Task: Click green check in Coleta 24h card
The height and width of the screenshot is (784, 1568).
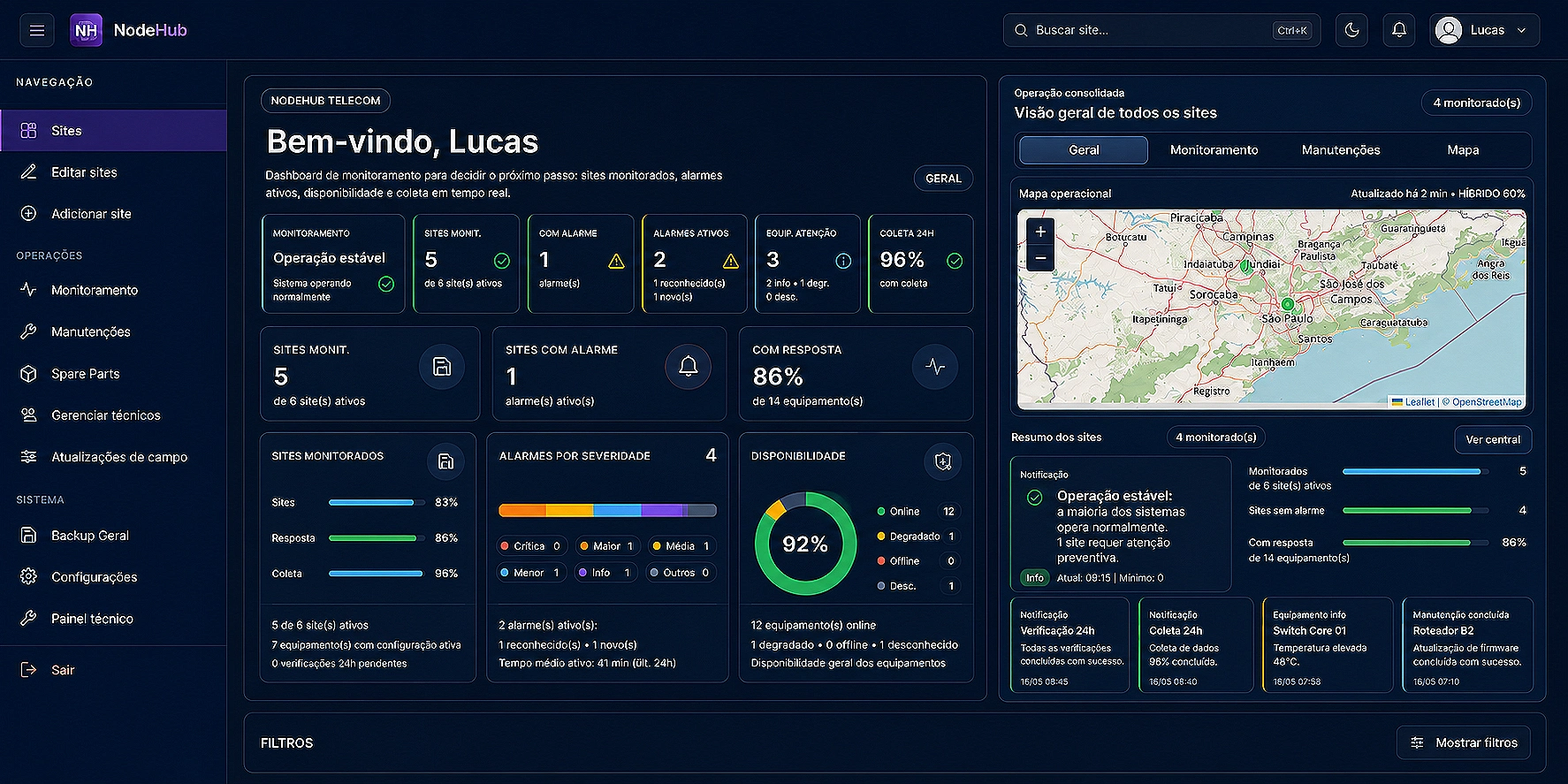Action: [x=955, y=261]
